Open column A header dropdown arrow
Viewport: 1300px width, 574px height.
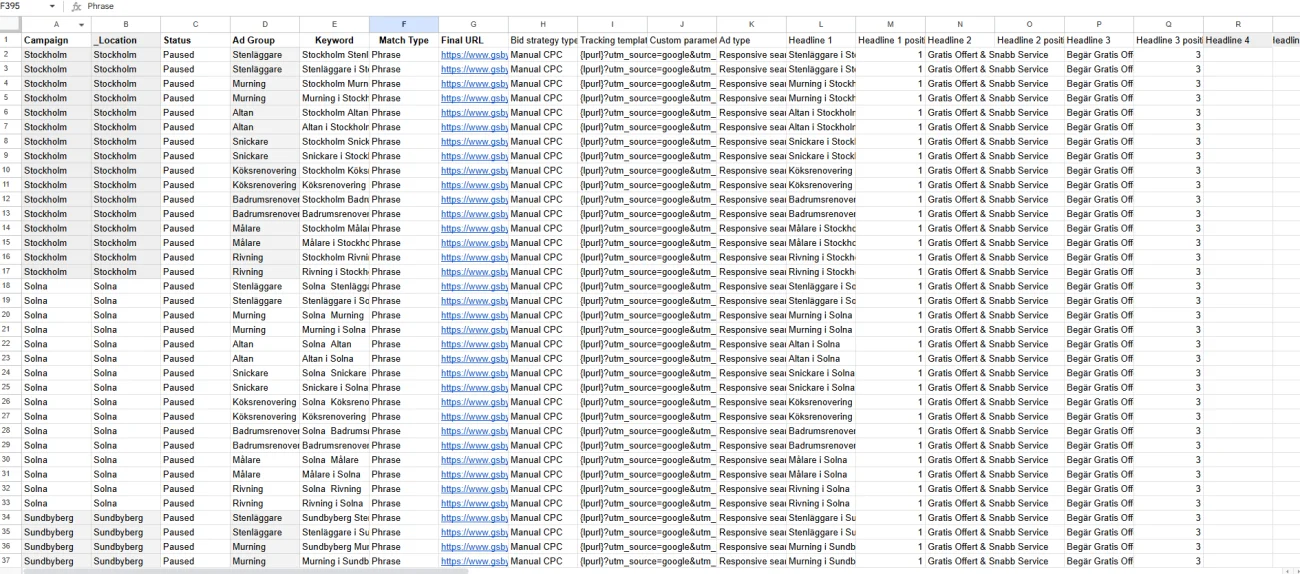pos(82,24)
